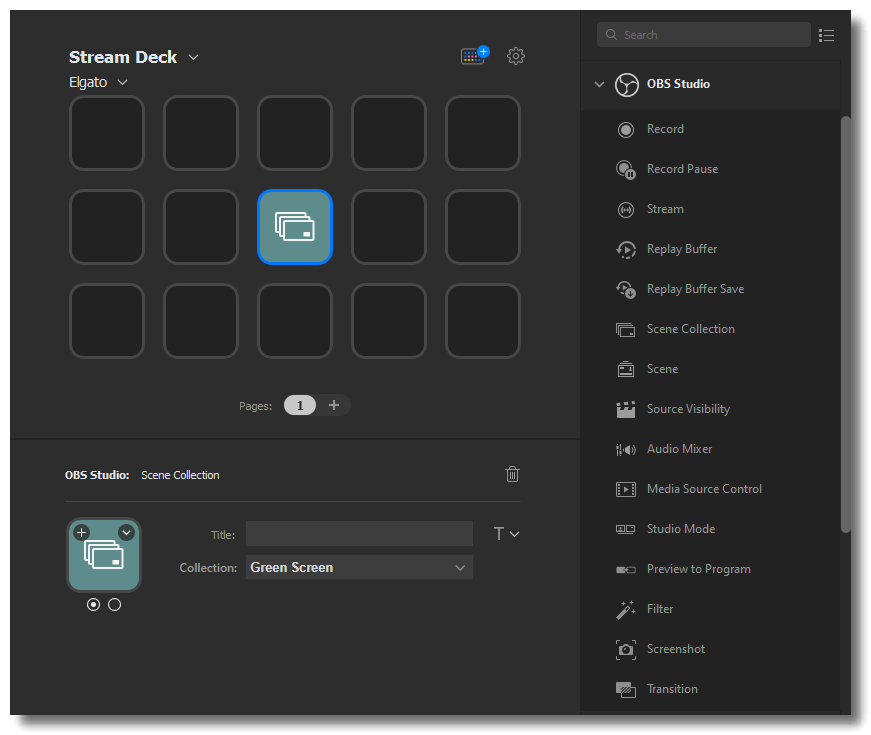This screenshot has height=735, width=871.
Task: Click the Scene Collection icon in action list
Action: coord(625,329)
